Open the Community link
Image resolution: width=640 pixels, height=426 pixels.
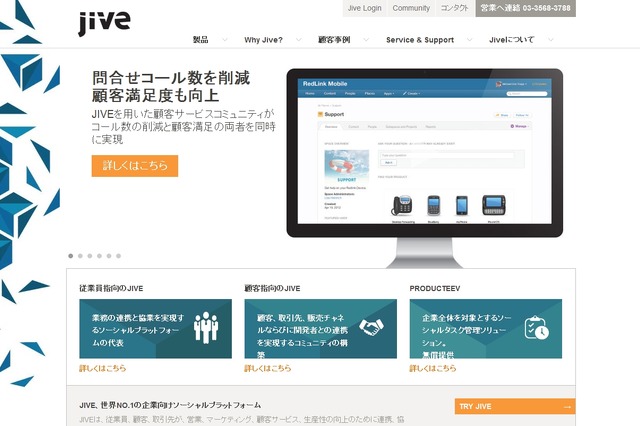tap(411, 8)
